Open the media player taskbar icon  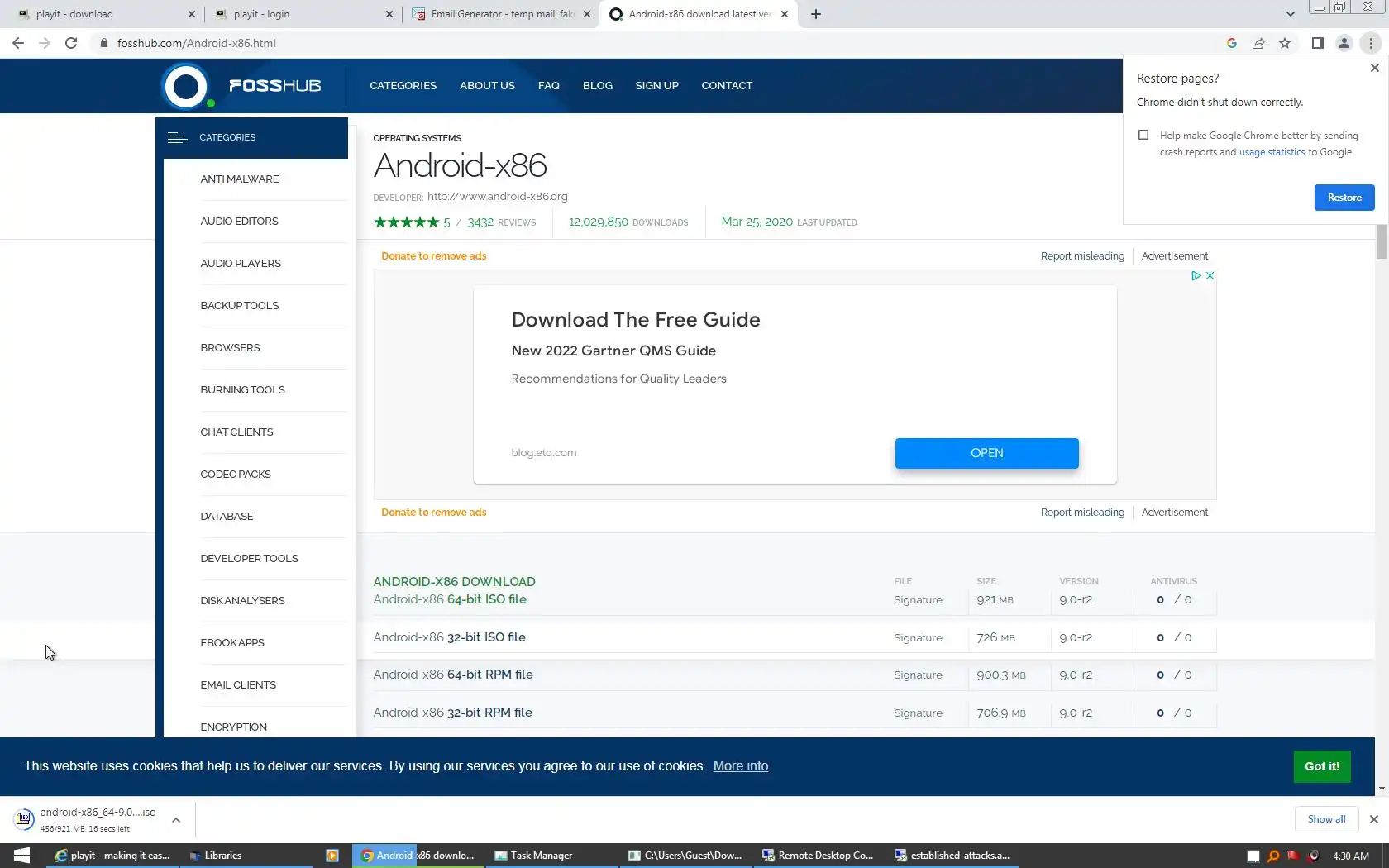point(332,856)
